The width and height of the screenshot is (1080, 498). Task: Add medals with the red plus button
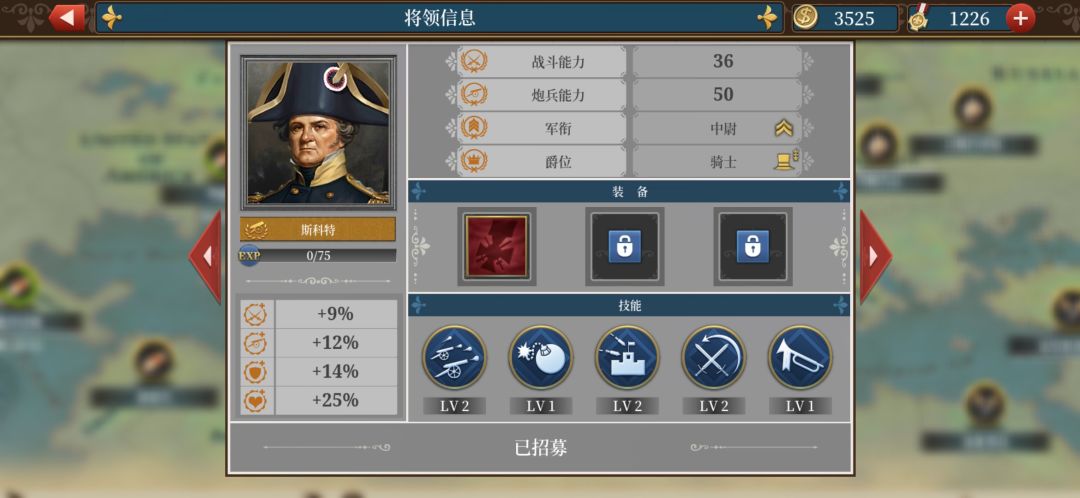pyautogui.click(x=1020, y=18)
